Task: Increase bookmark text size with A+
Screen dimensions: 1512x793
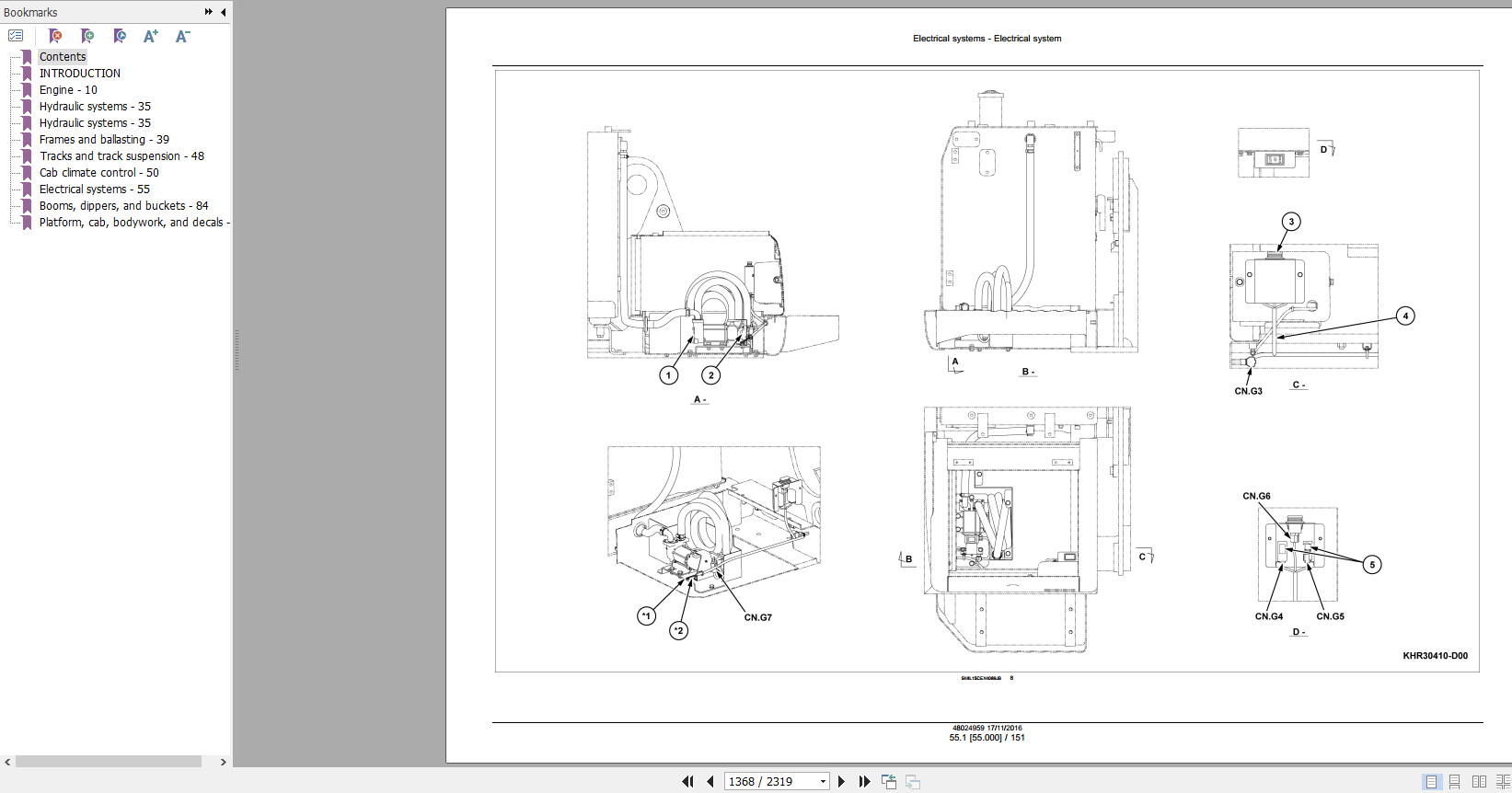Action: (x=151, y=36)
